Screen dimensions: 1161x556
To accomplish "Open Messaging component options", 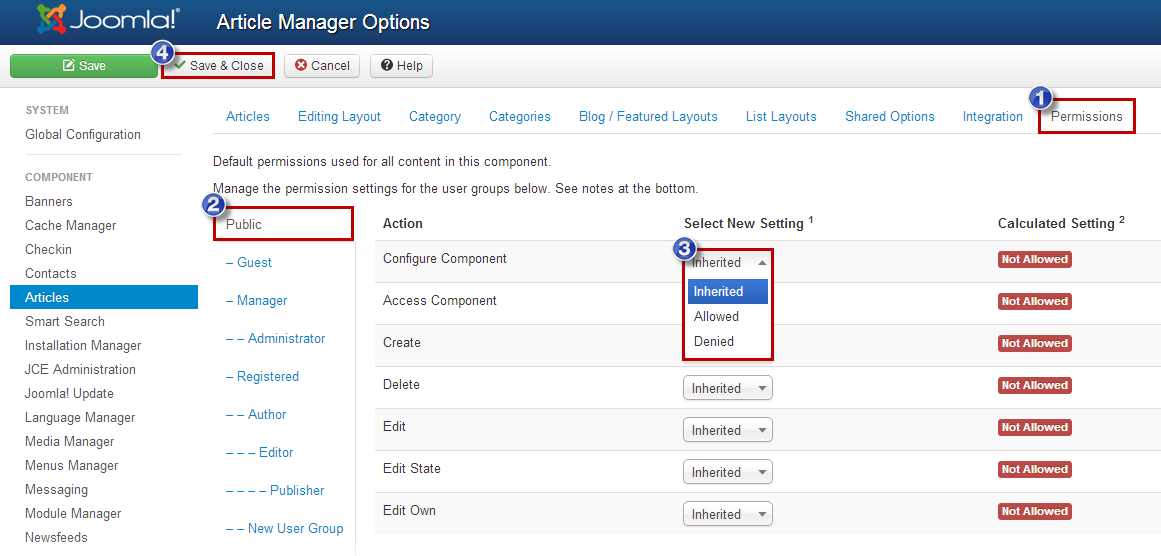I will click(56, 489).
